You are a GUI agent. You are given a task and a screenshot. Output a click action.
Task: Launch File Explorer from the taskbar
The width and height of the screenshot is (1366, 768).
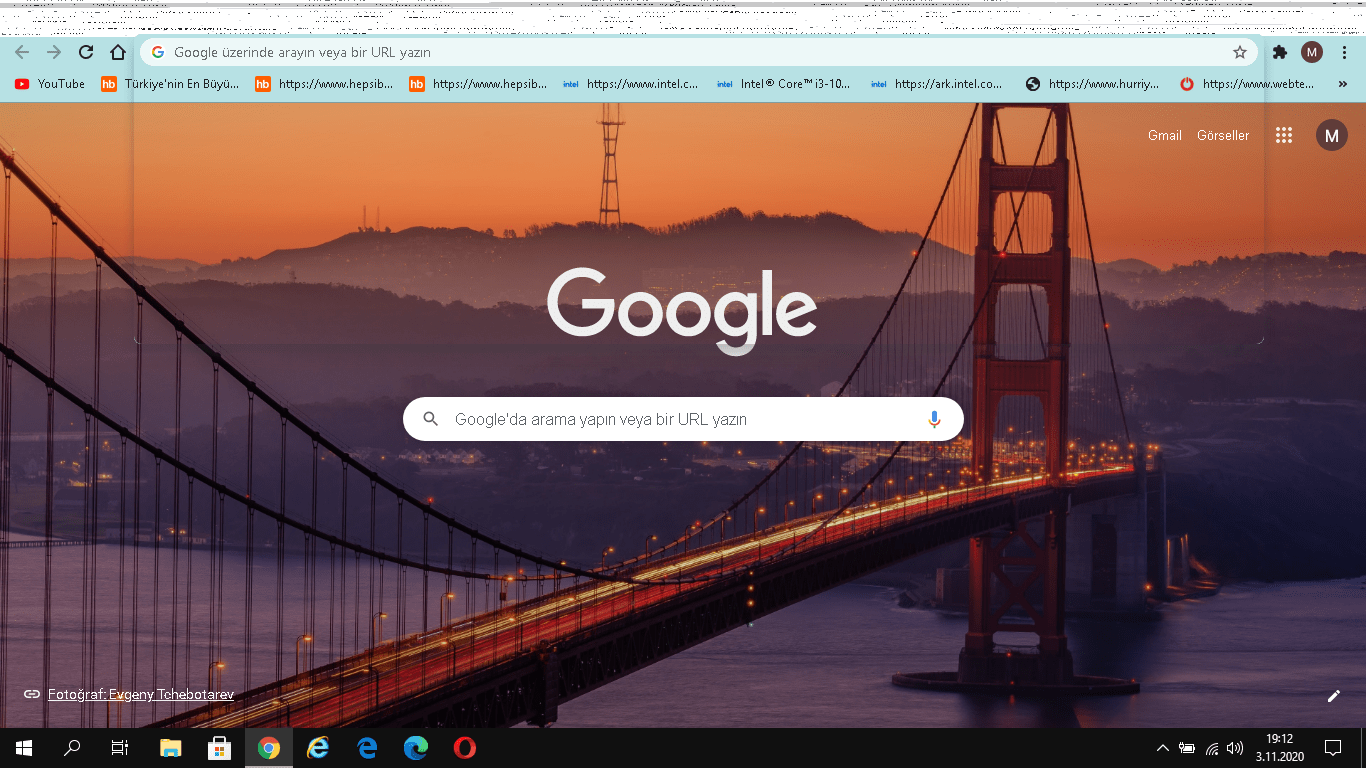click(171, 748)
